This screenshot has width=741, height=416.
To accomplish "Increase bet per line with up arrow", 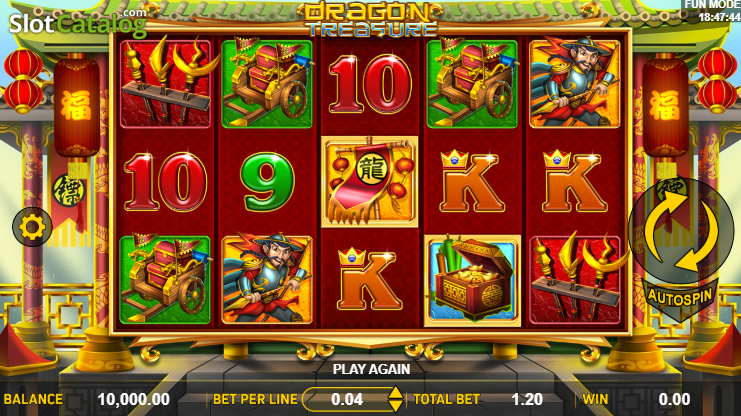I will coord(395,392).
